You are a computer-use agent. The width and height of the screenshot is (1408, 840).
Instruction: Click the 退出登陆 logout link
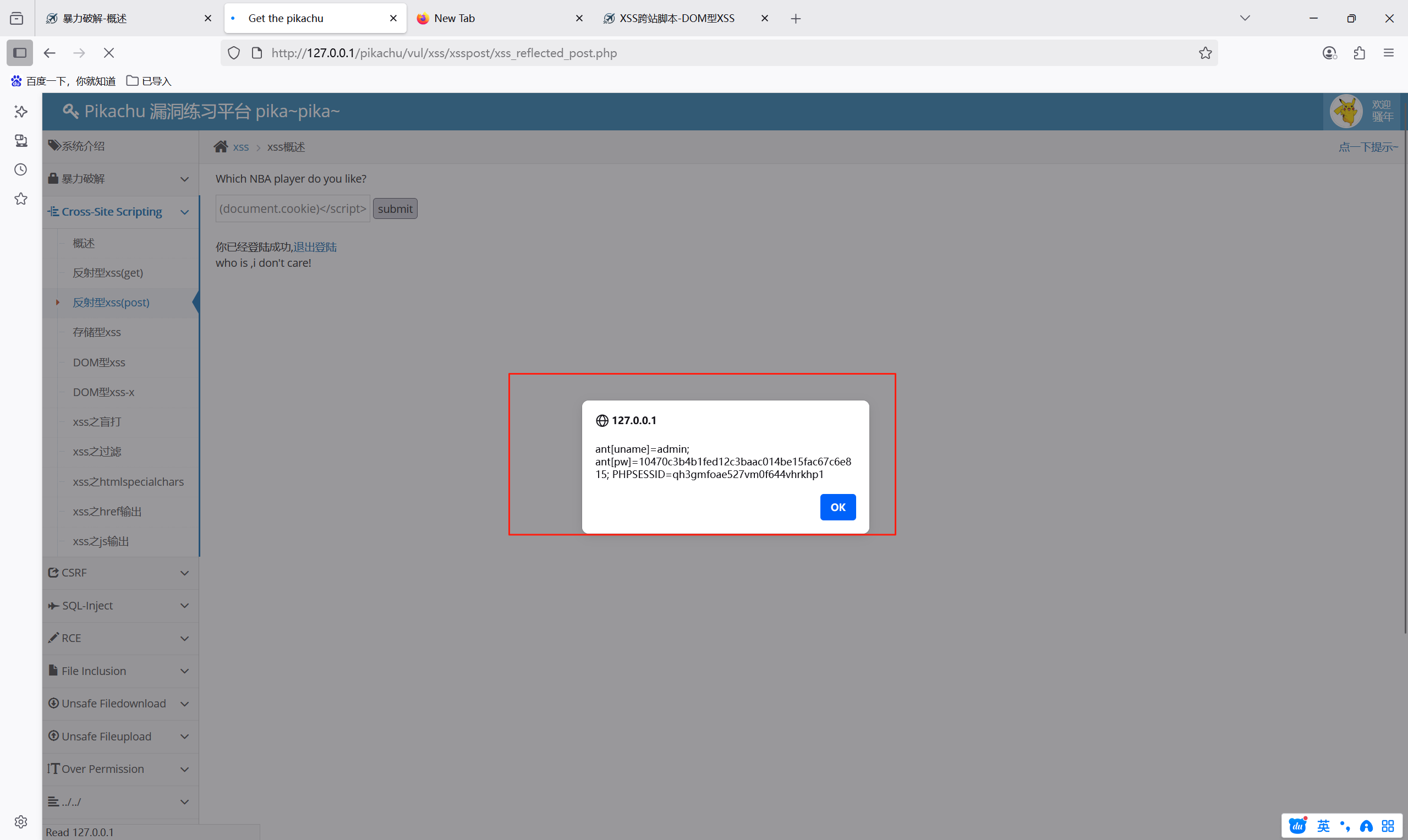(x=315, y=248)
